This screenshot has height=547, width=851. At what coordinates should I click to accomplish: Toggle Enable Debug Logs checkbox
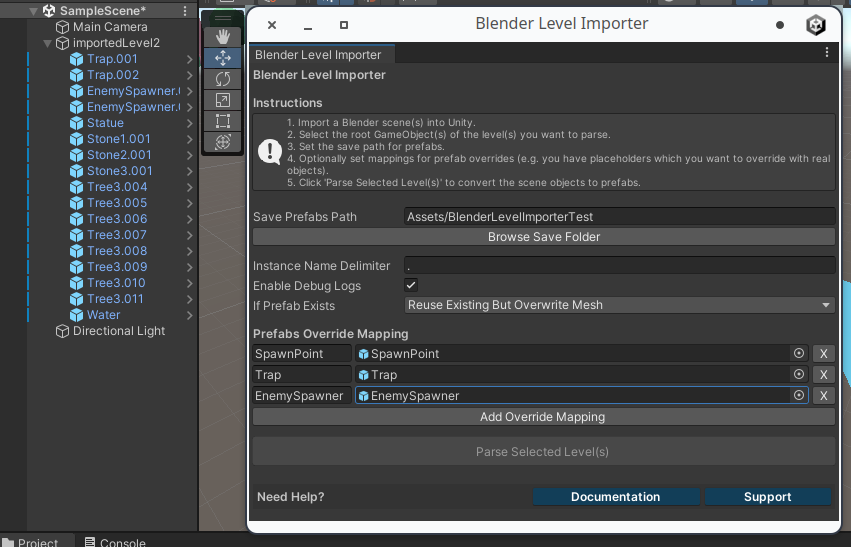pyautogui.click(x=411, y=285)
